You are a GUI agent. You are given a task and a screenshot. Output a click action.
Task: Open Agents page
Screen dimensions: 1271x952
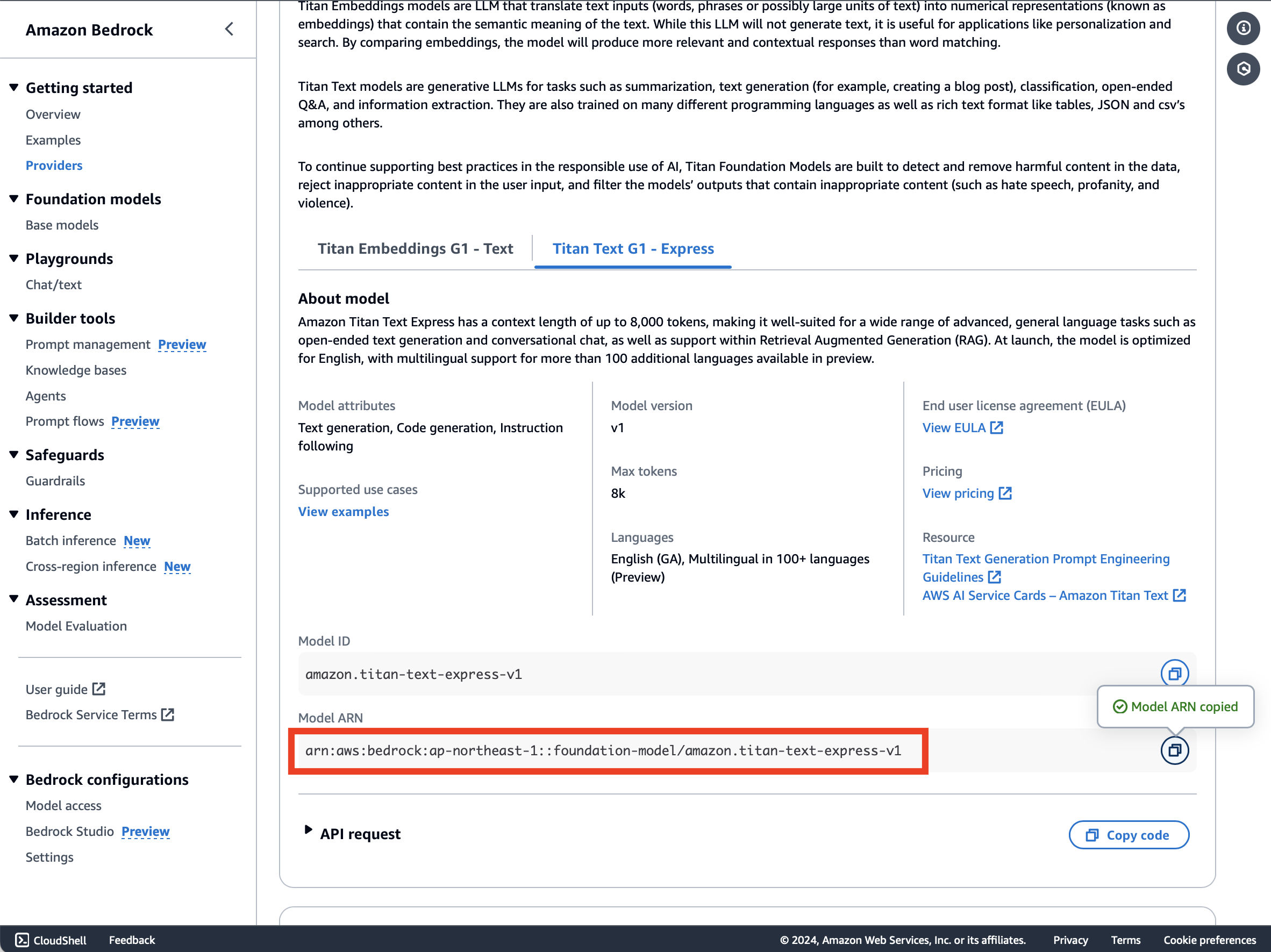46,396
